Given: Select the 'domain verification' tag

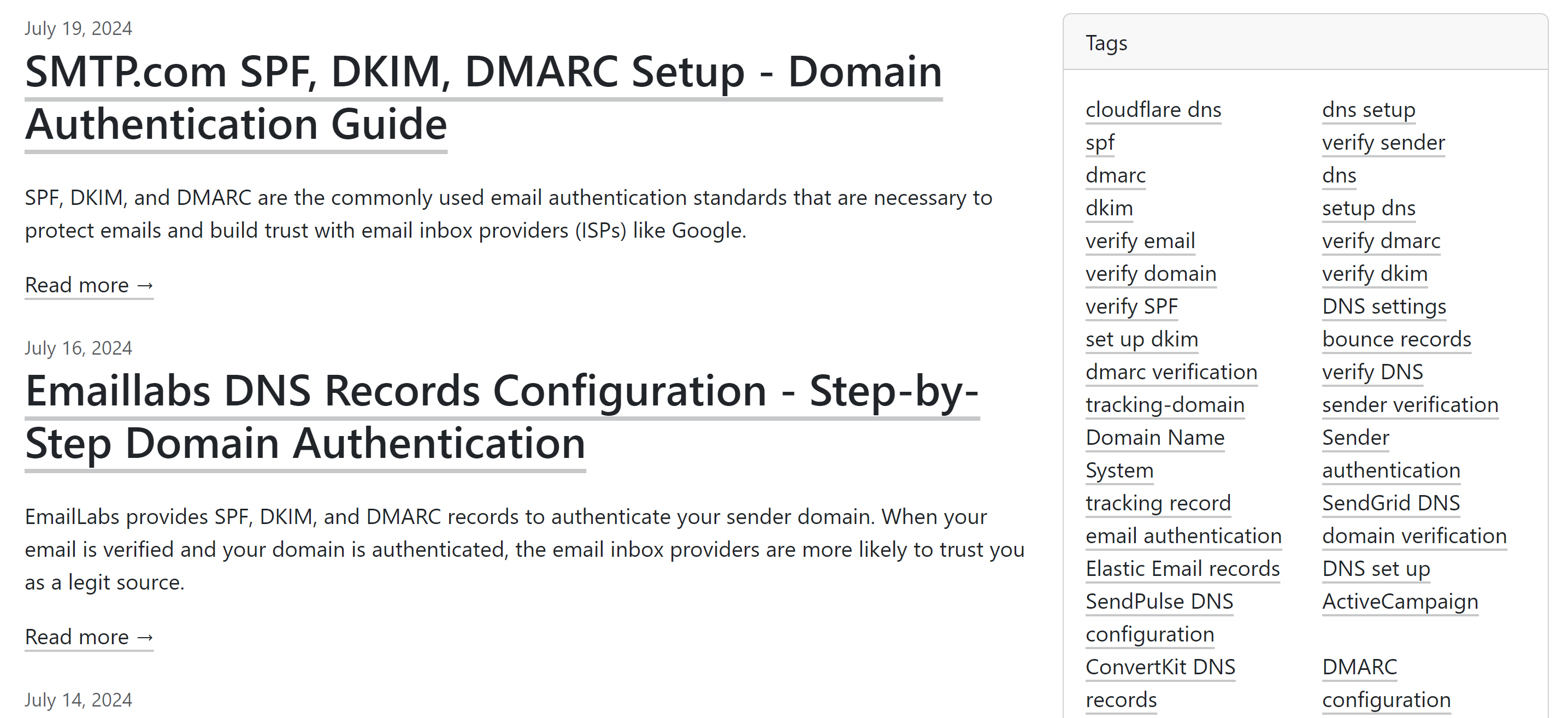Looking at the screenshot, I should coord(1414,537).
